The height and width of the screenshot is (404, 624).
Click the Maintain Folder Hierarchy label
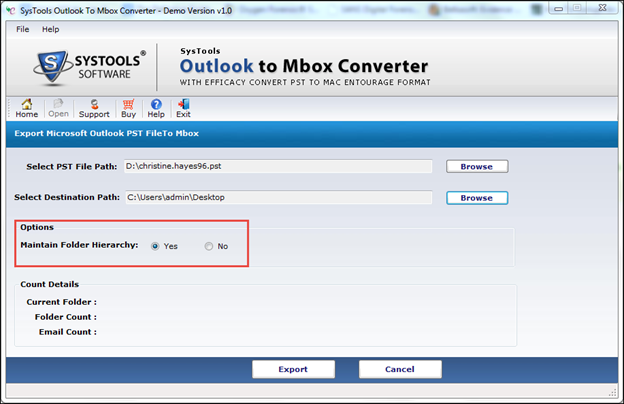pos(79,245)
